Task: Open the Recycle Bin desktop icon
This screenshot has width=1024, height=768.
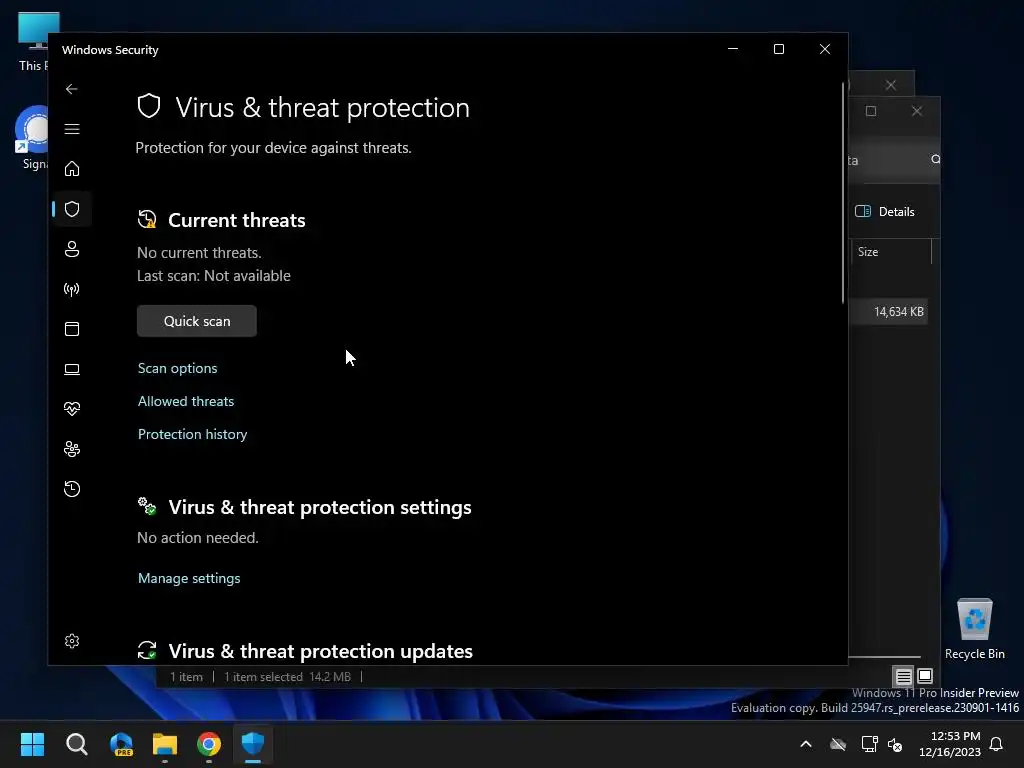Action: click(974, 629)
